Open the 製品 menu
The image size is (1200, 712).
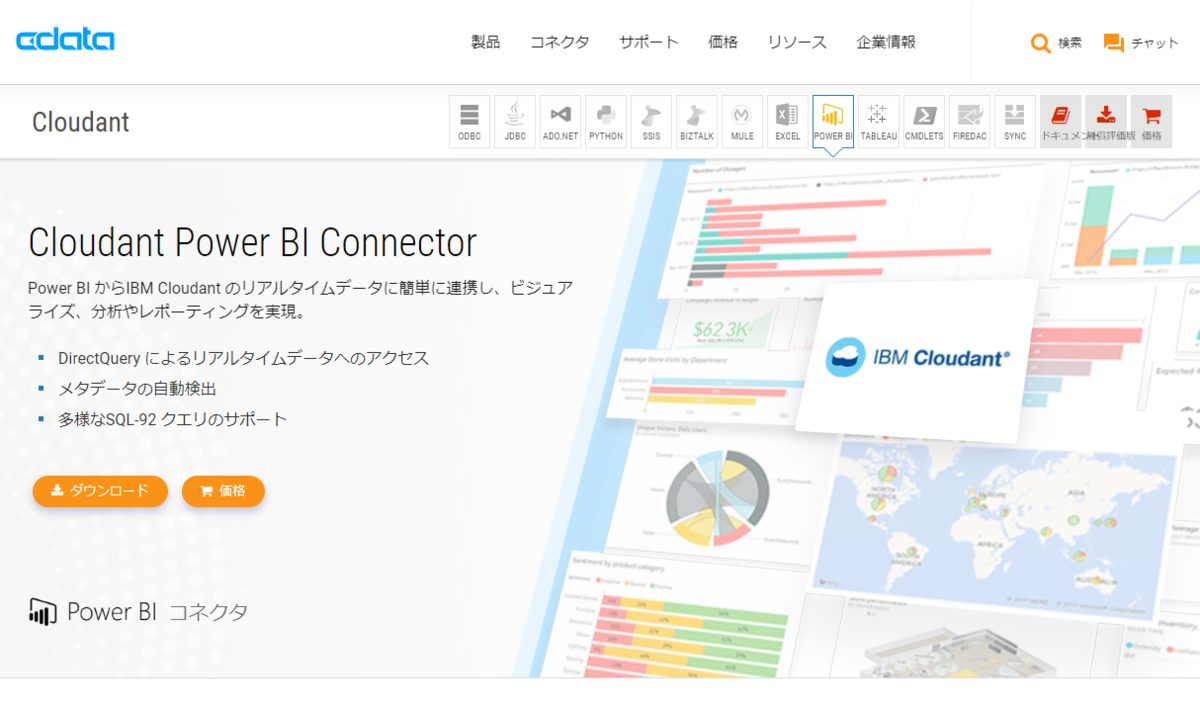click(485, 42)
